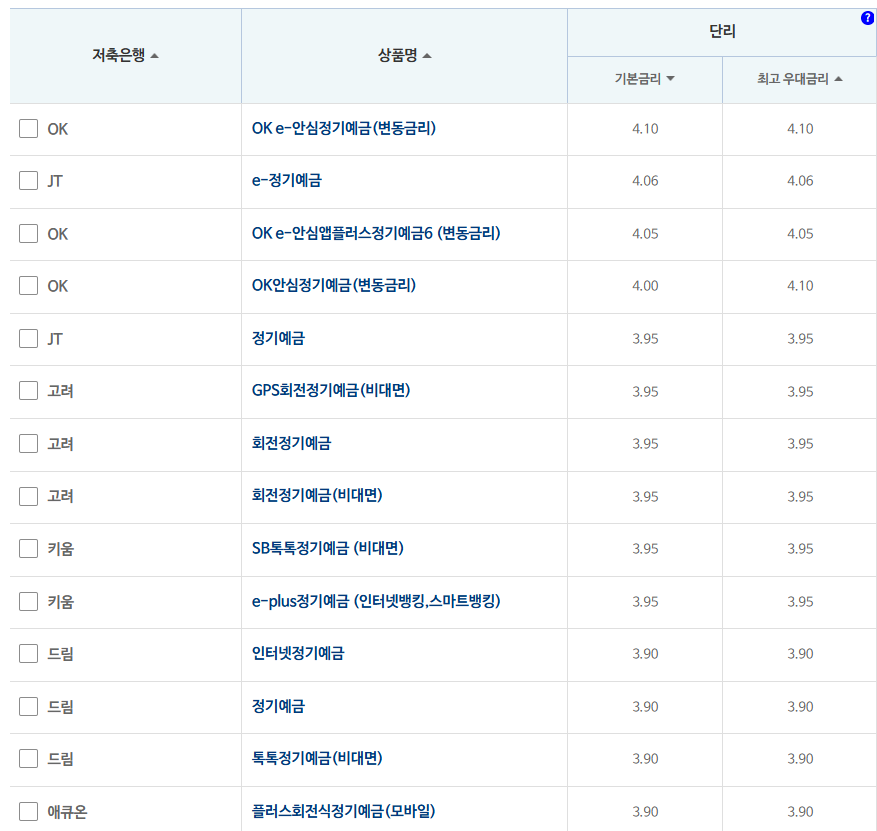
Task: Select checkbox for 드림 정기예금 row
Action: click(29, 706)
